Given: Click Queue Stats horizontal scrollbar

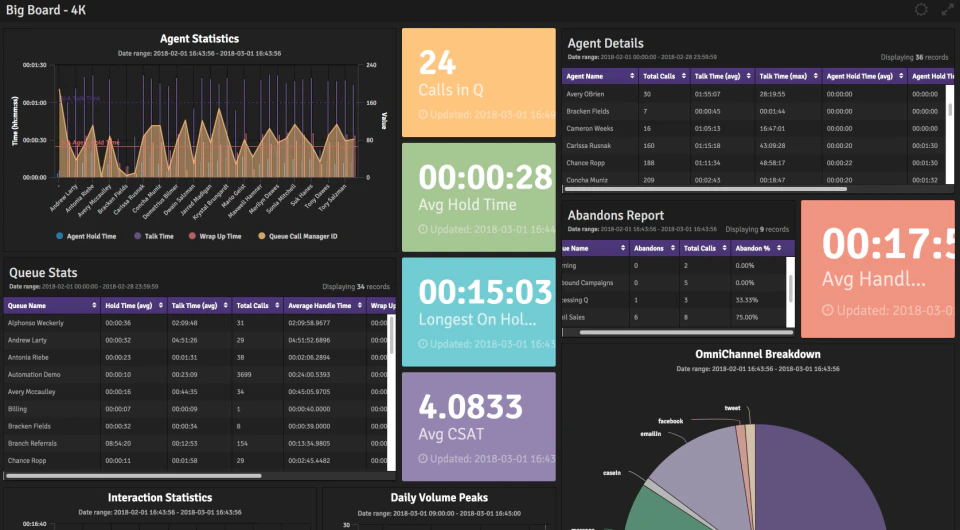Looking at the screenshot, I should click(x=134, y=476).
